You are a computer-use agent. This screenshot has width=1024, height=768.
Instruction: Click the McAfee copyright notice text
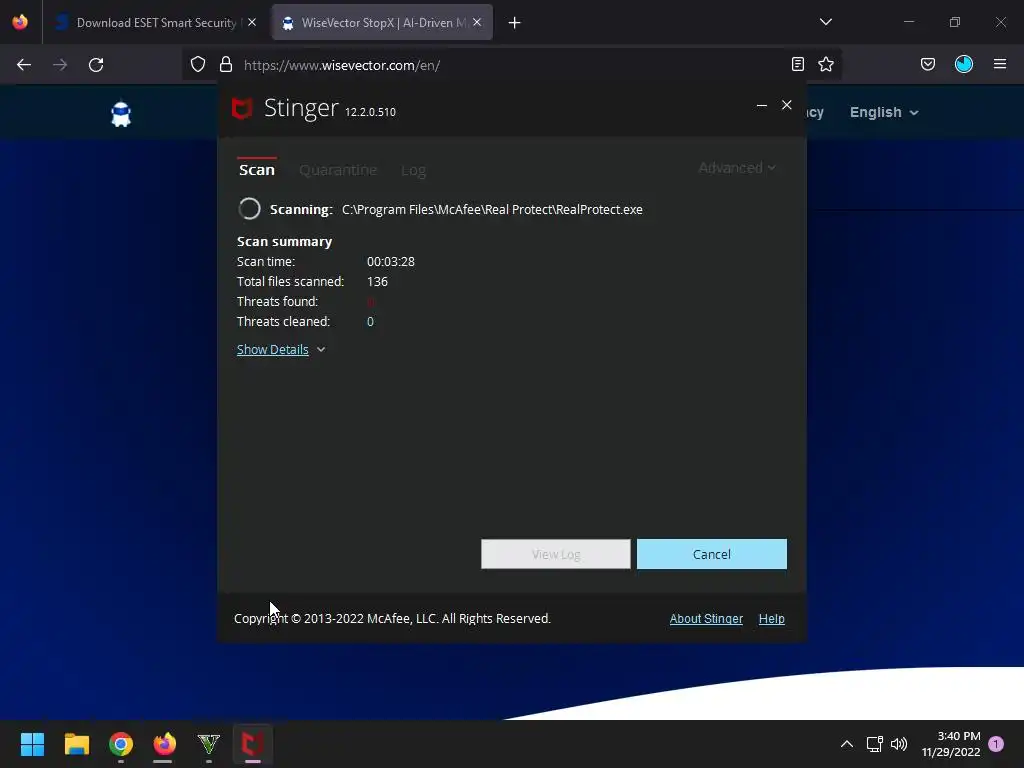392,618
